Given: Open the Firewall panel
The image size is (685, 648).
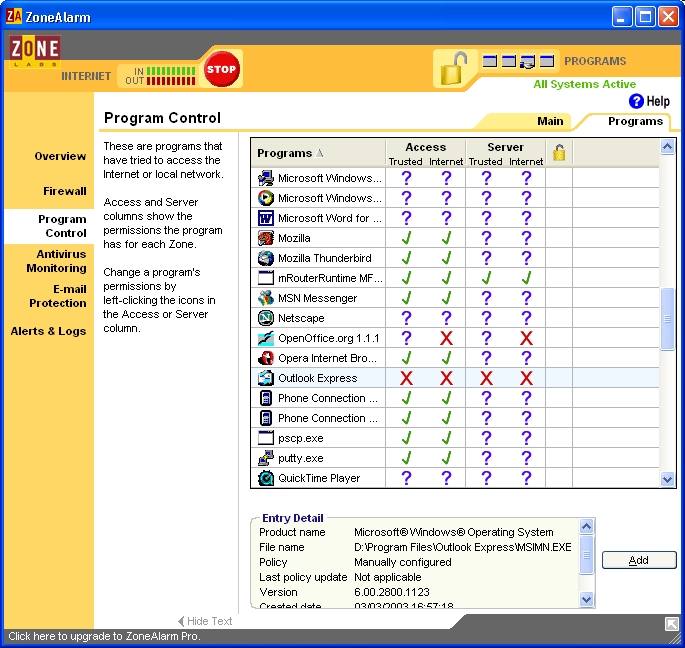Looking at the screenshot, I should (65, 191).
